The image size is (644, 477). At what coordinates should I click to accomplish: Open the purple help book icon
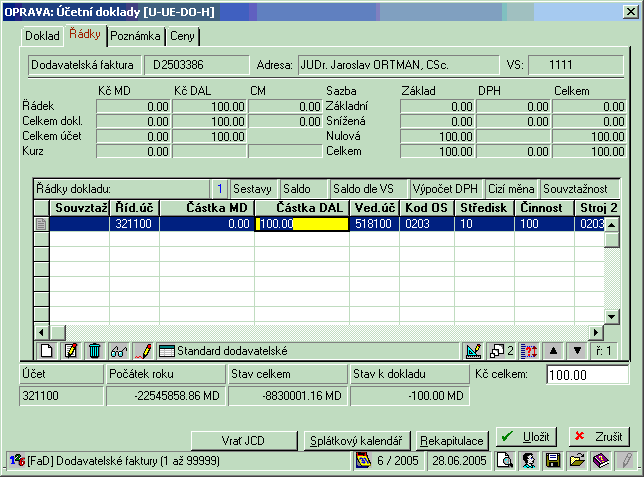click(x=601, y=460)
